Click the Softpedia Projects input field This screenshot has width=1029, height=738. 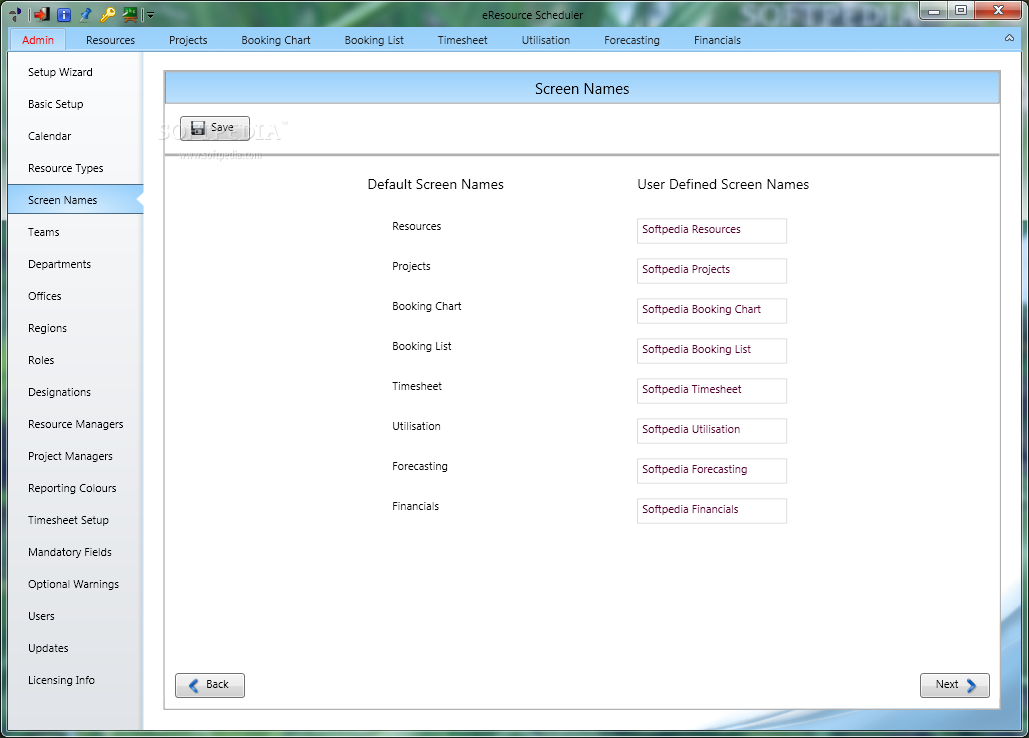(711, 270)
